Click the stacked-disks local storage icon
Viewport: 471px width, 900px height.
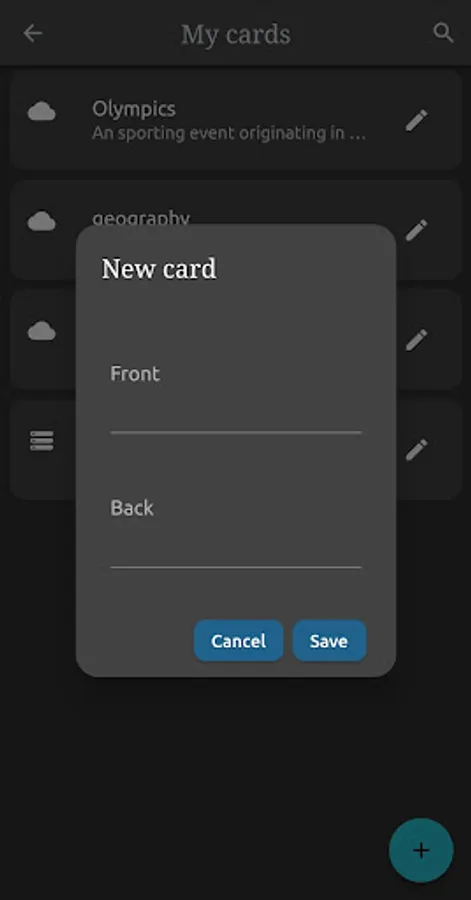click(41, 441)
